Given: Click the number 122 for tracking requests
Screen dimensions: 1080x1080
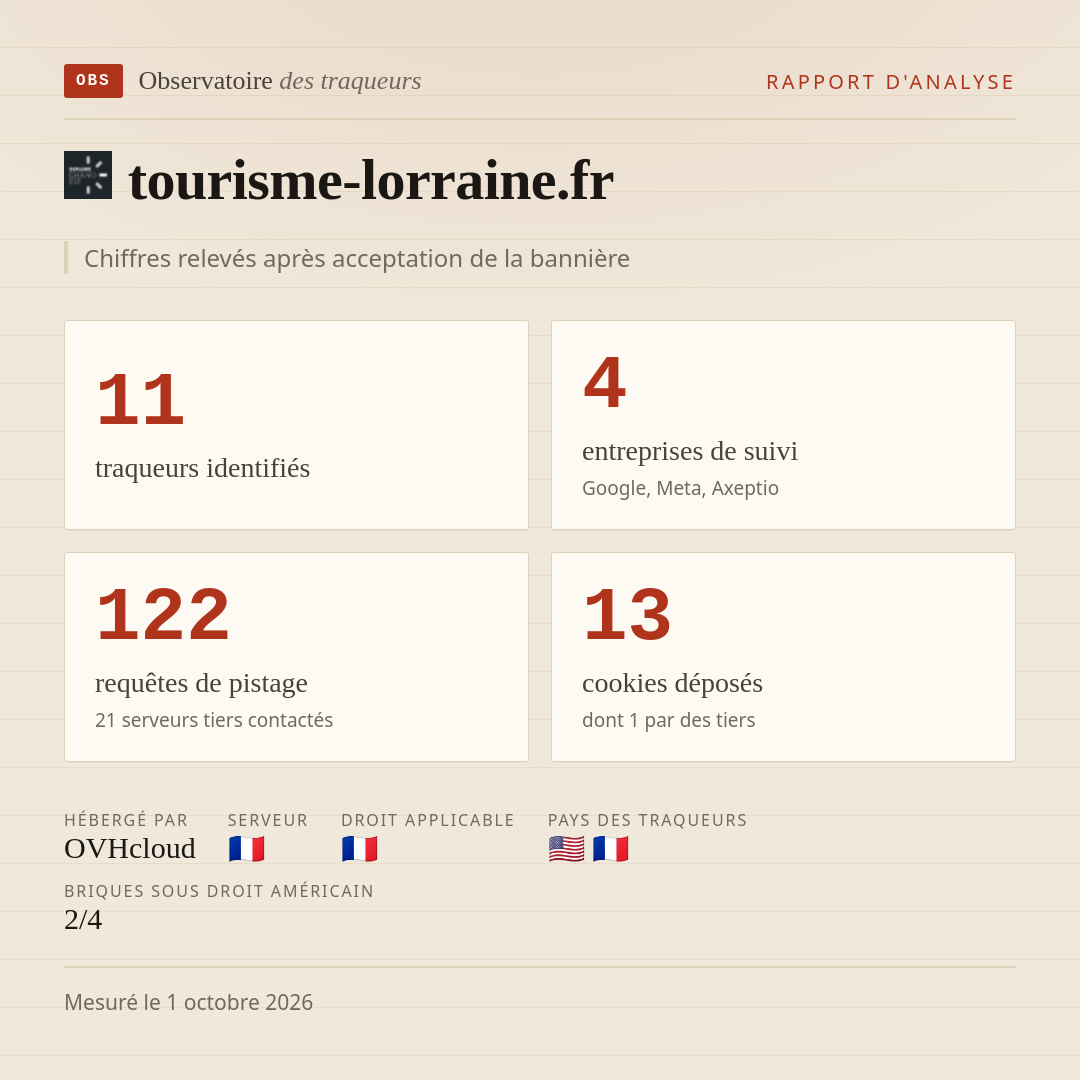Looking at the screenshot, I should click(163, 614).
